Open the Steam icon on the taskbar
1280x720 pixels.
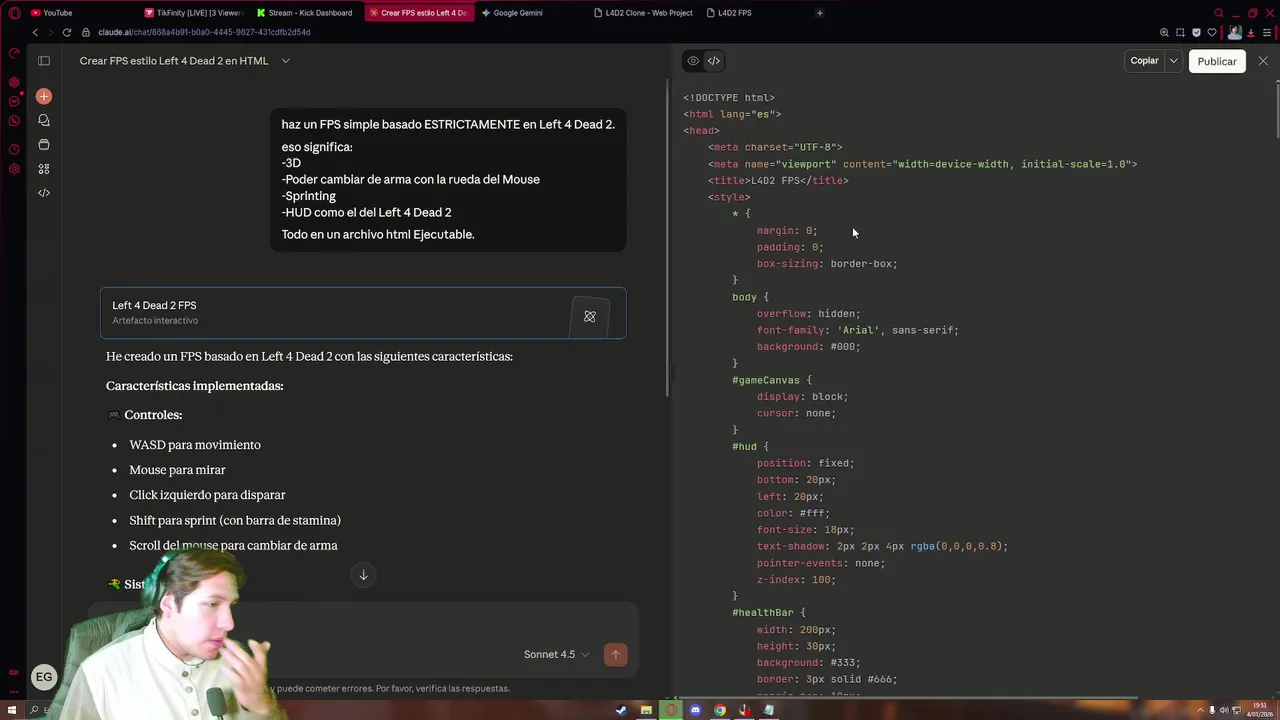tap(621, 711)
